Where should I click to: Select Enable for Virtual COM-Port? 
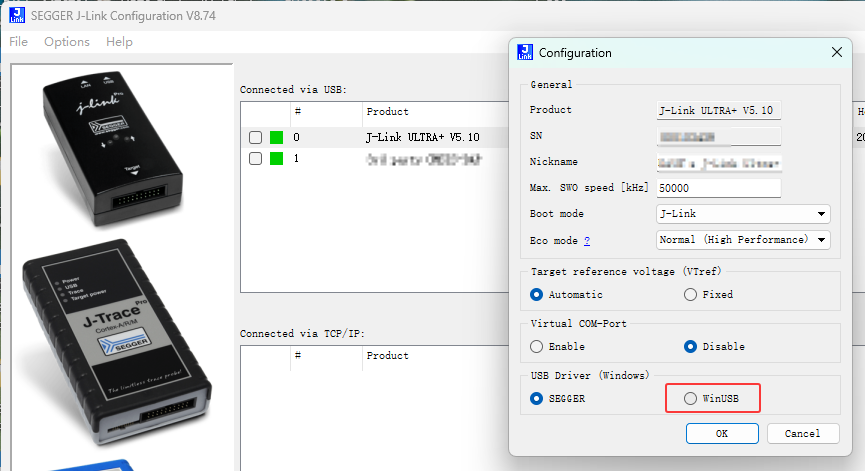tap(536, 346)
